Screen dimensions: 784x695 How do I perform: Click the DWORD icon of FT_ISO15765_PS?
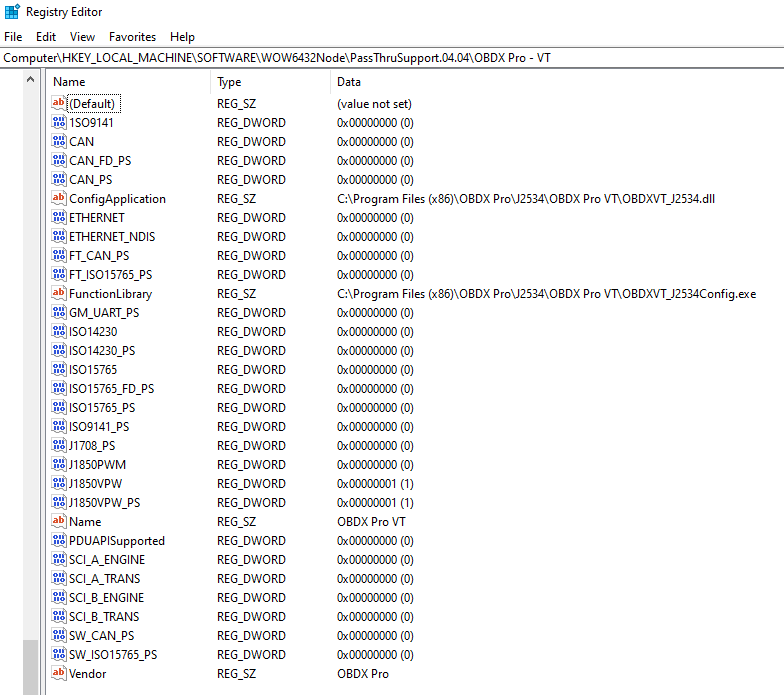[x=58, y=274]
